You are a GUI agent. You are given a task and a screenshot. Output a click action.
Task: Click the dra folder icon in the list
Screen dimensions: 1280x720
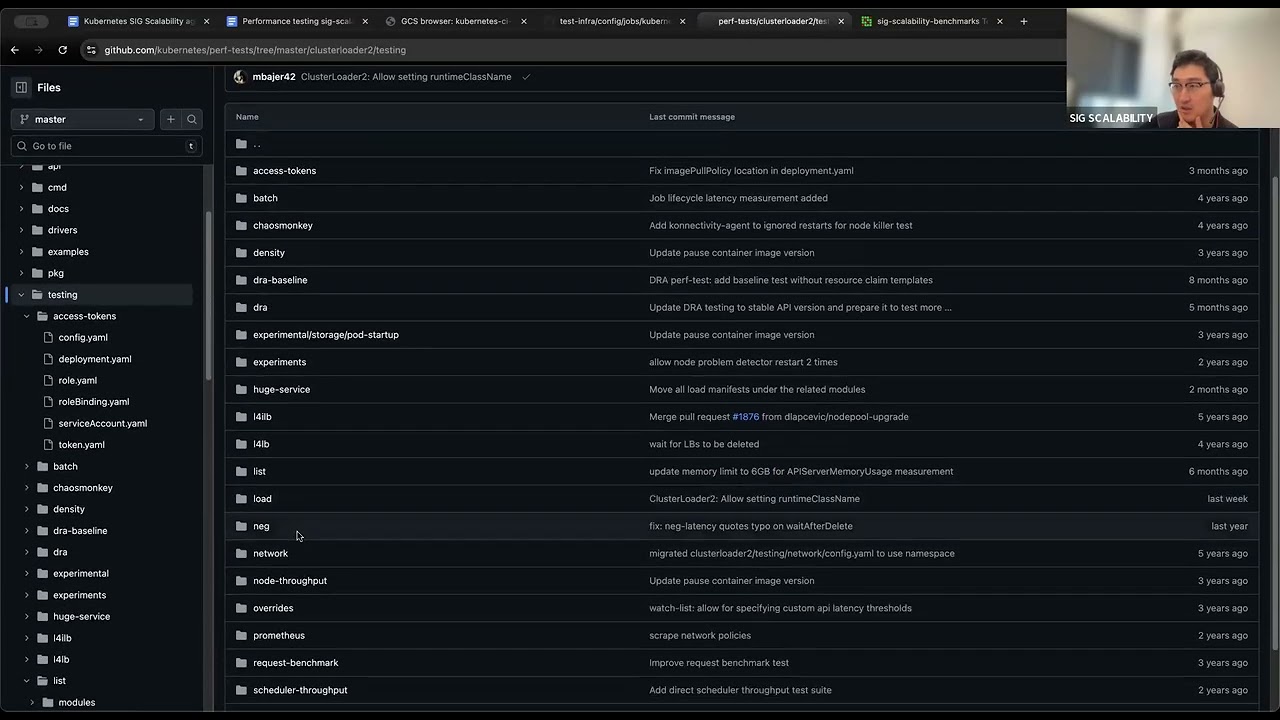(241, 307)
